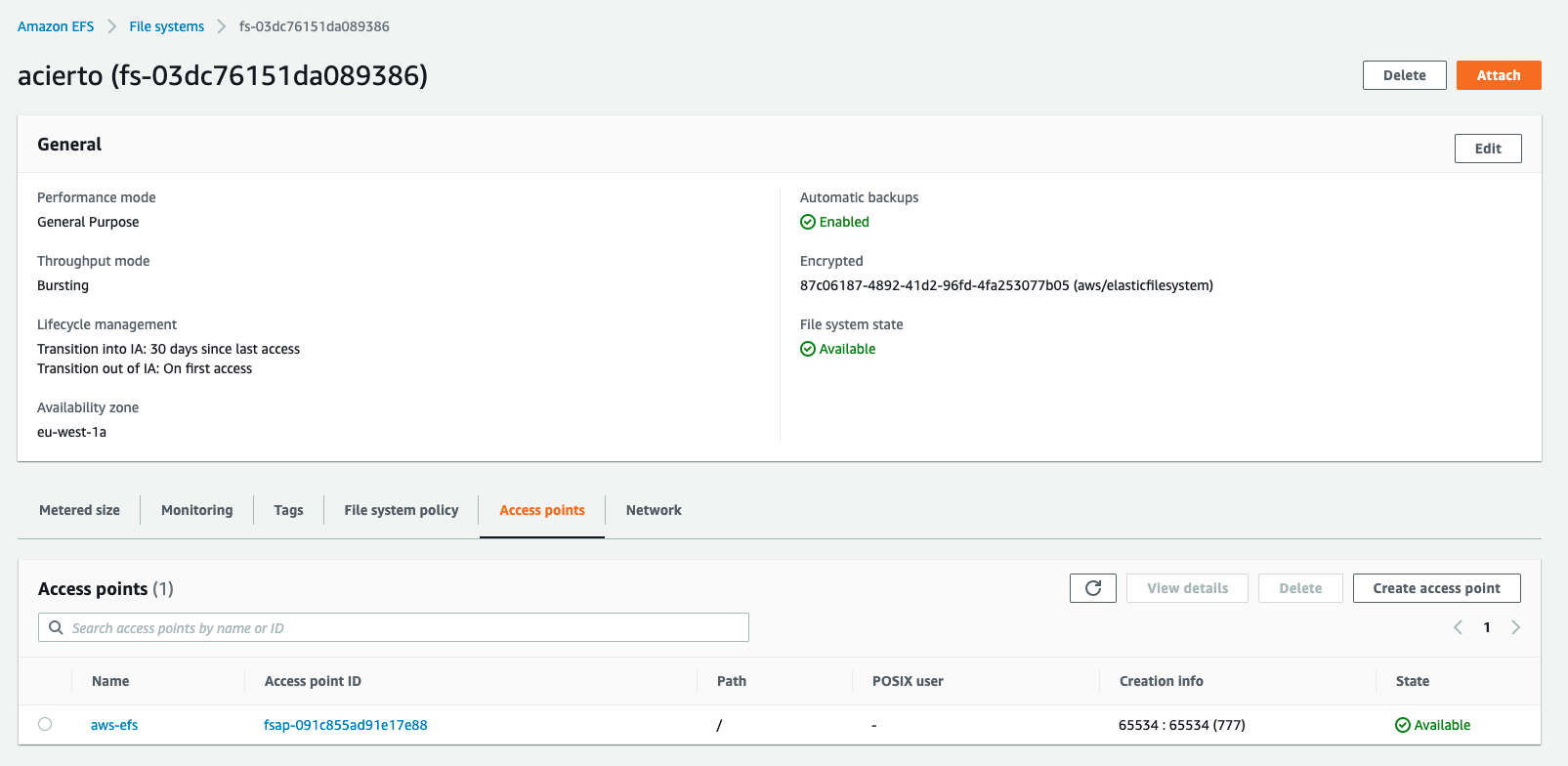Image resolution: width=1568 pixels, height=766 pixels.
Task: Click the Delete access point button
Action: point(1300,588)
